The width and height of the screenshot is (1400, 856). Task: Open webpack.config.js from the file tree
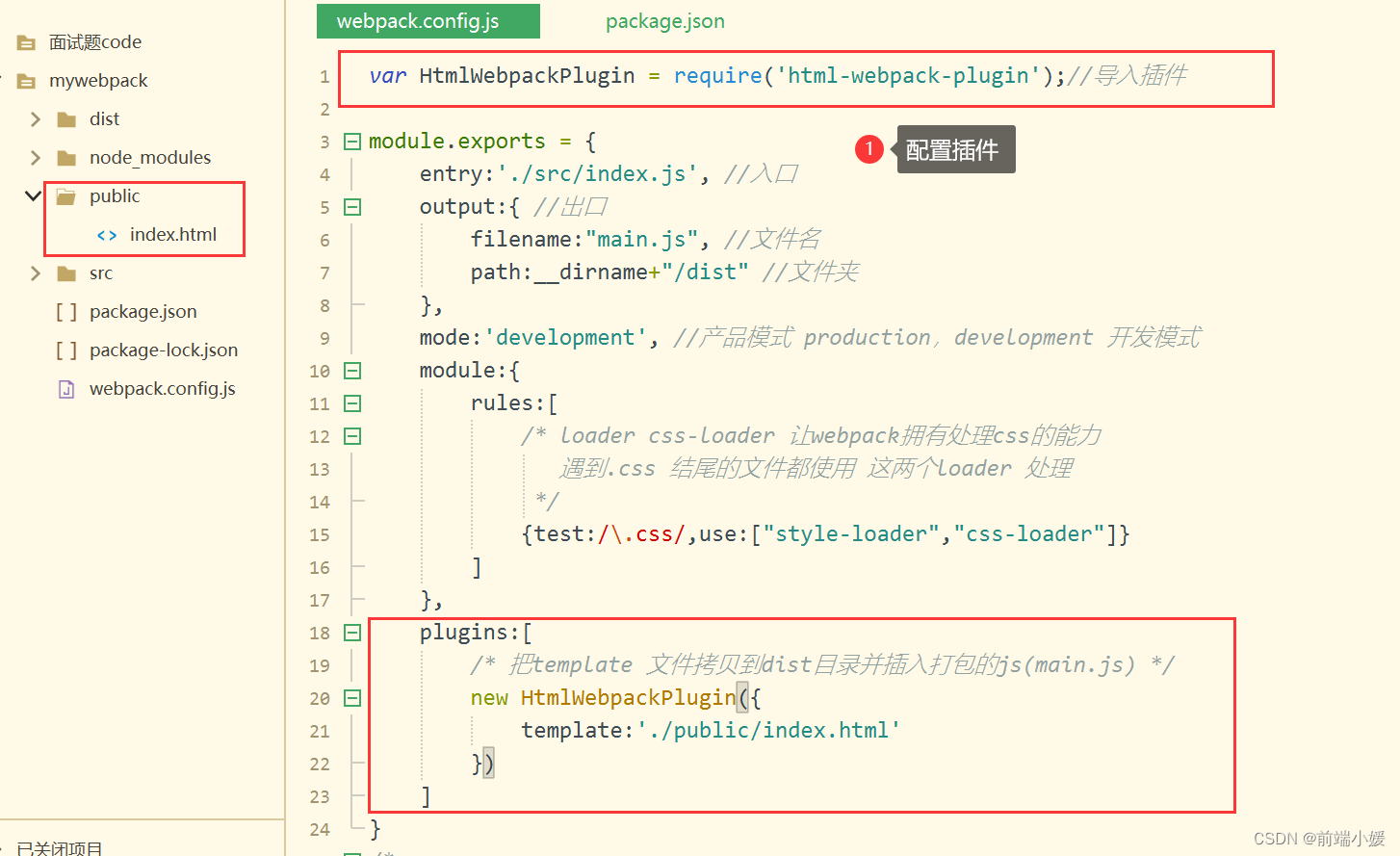tap(162, 389)
